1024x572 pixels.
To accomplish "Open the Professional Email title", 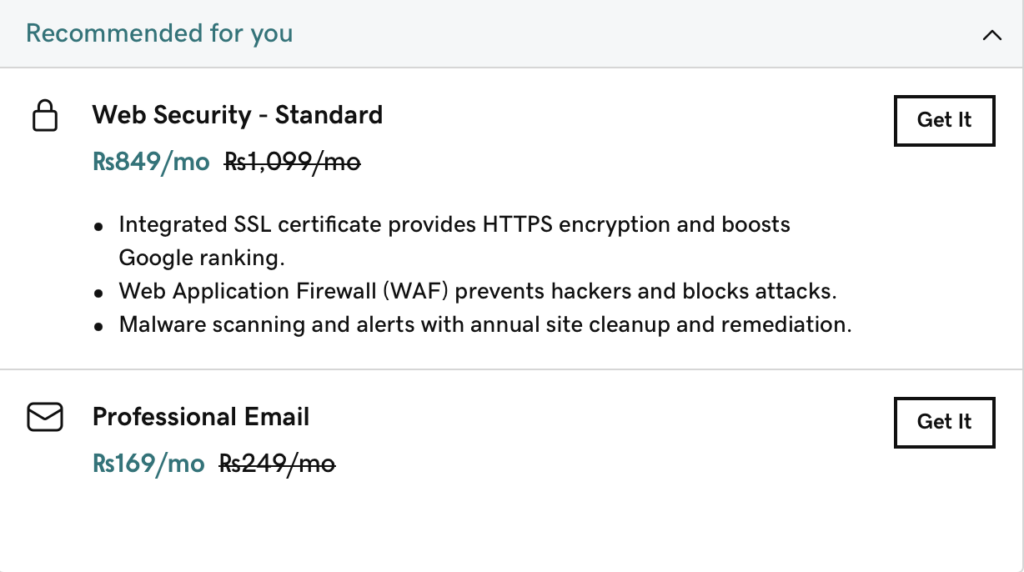I will coord(200,417).
